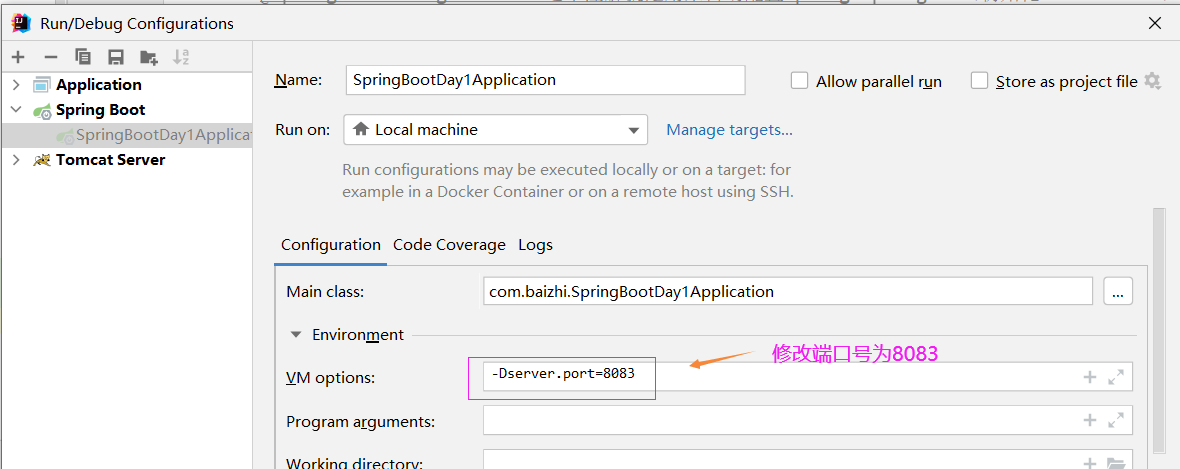Copy the selected configuration
Viewport: 1180px width, 469px height.
point(83,57)
